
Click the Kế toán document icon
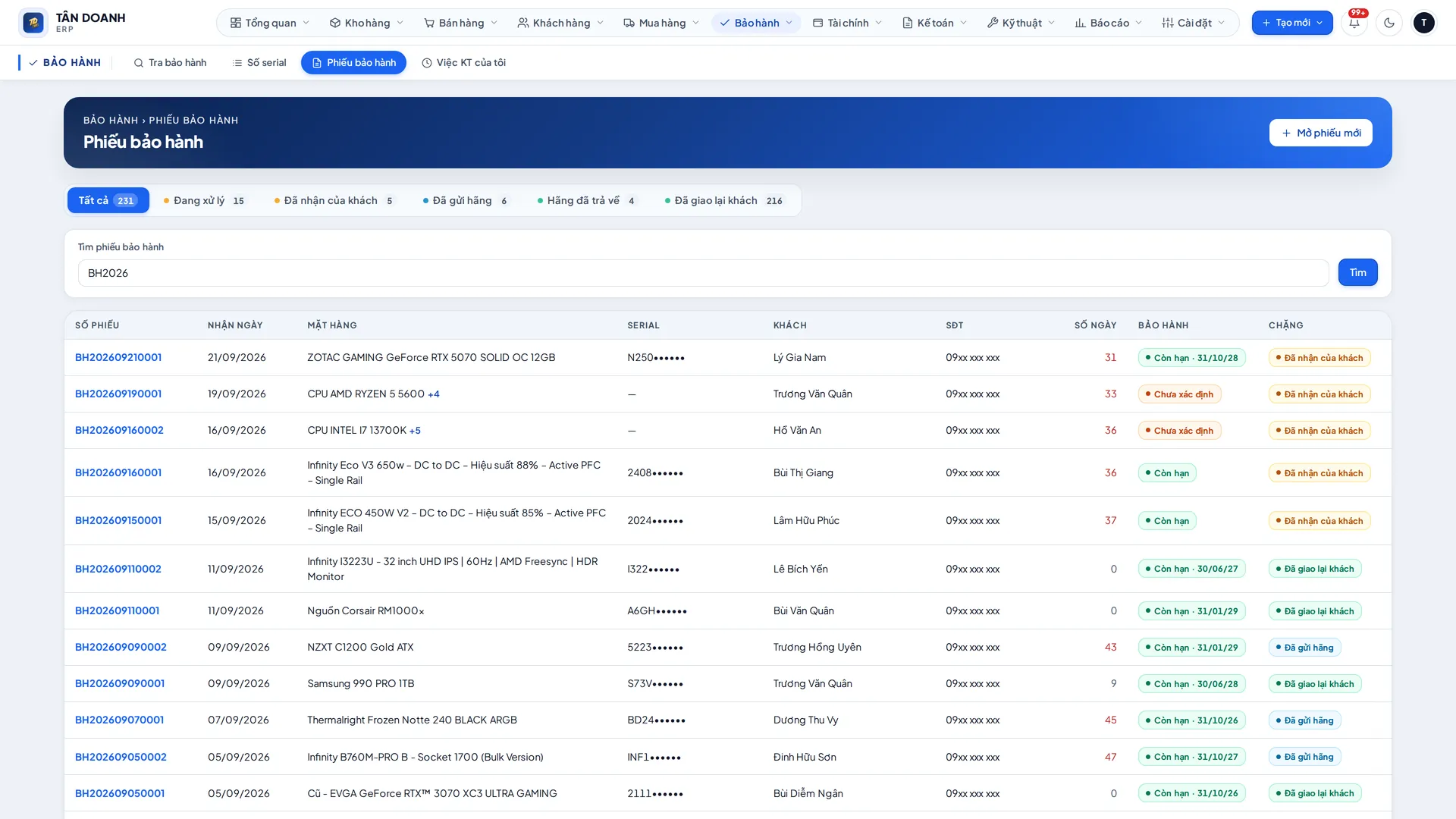coord(907,23)
